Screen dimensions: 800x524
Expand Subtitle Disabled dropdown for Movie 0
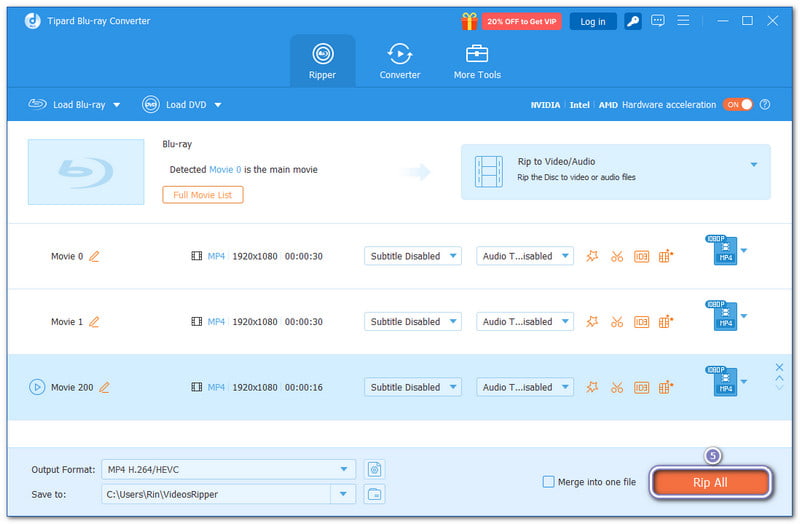coord(412,256)
